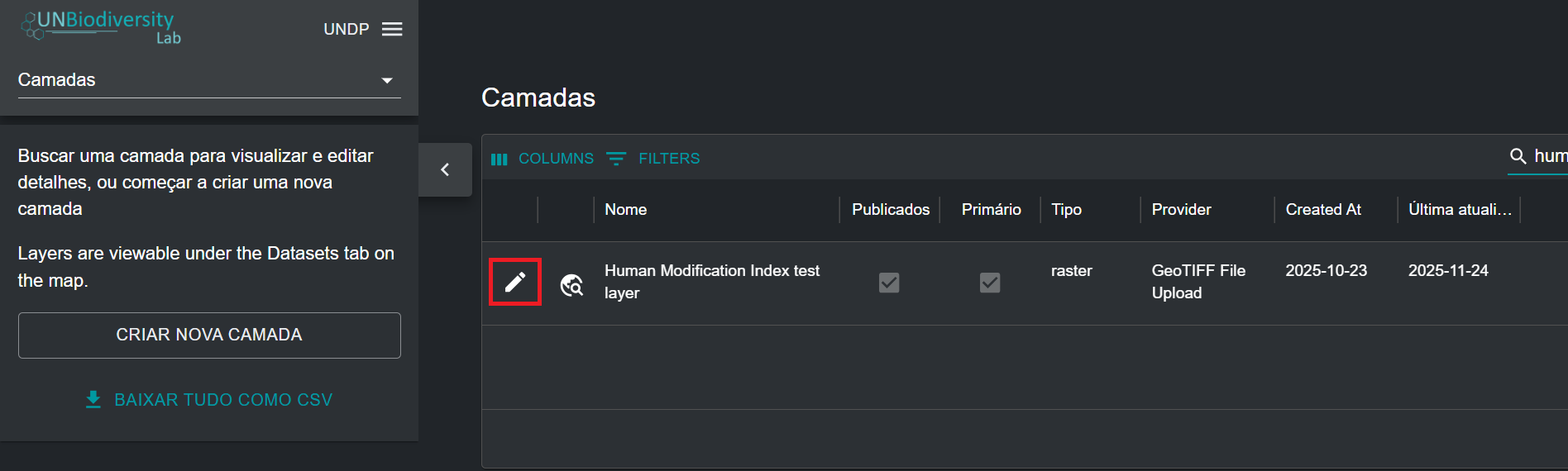Click the UN Biodiversity Lab logo

pos(101,26)
